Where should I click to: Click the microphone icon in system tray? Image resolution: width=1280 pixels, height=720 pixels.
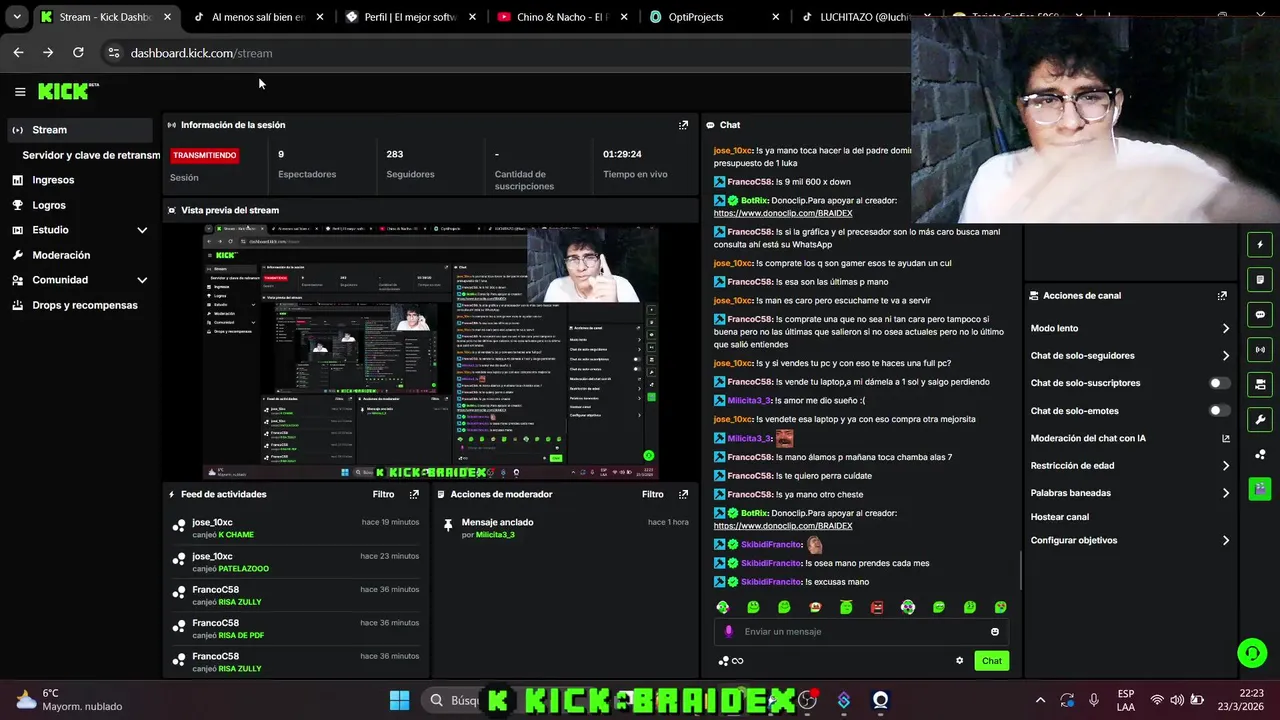(x=1094, y=700)
